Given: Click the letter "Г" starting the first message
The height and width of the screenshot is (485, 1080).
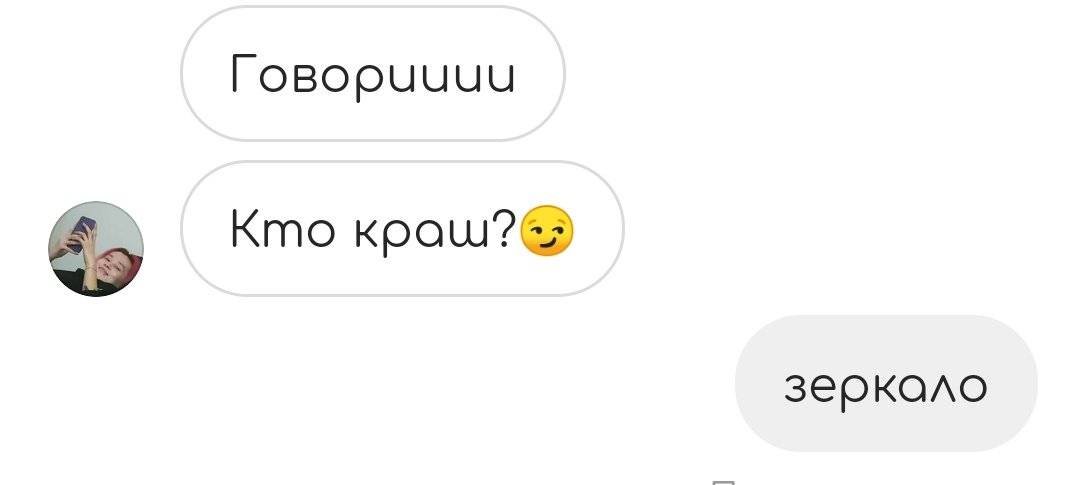Looking at the screenshot, I should click(x=243, y=73).
